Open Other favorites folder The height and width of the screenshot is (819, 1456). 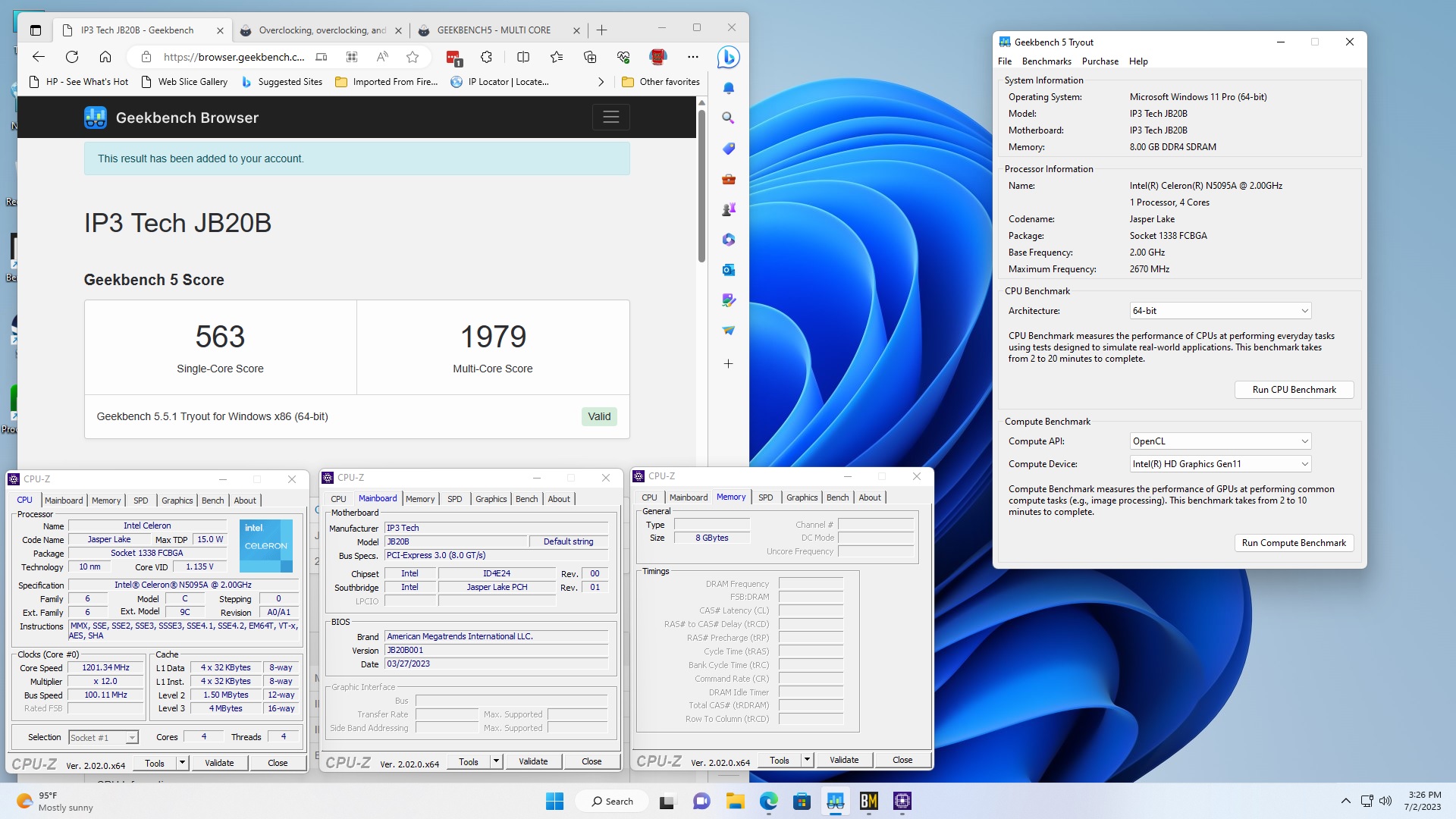pos(661,82)
